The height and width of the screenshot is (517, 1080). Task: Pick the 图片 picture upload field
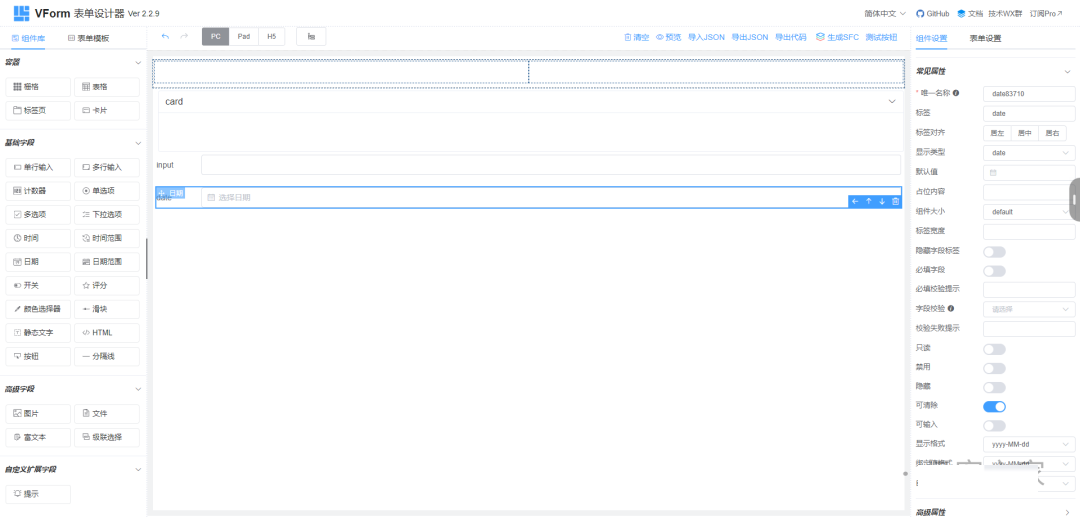(x=38, y=414)
